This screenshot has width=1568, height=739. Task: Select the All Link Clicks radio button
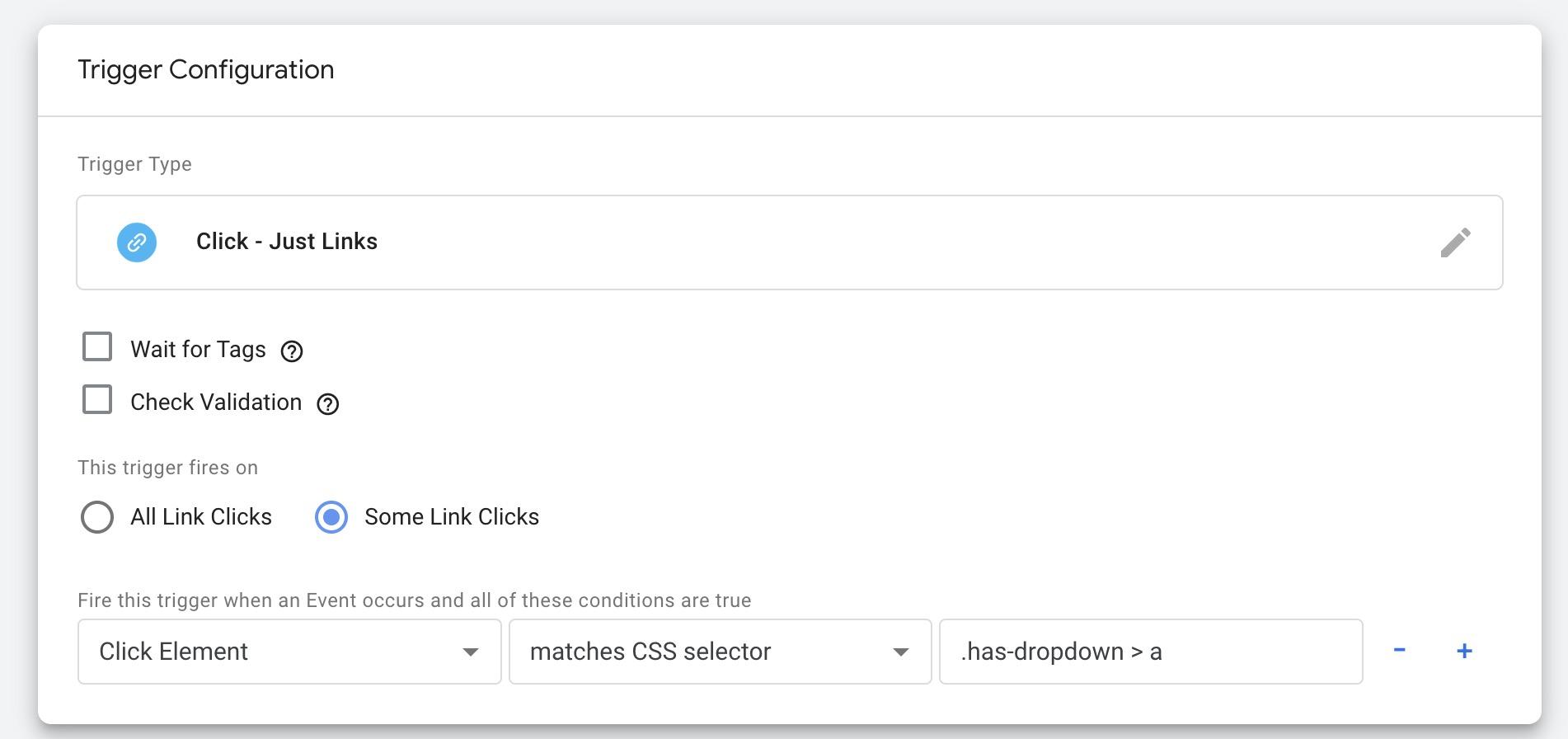pyautogui.click(x=97, y=517)
